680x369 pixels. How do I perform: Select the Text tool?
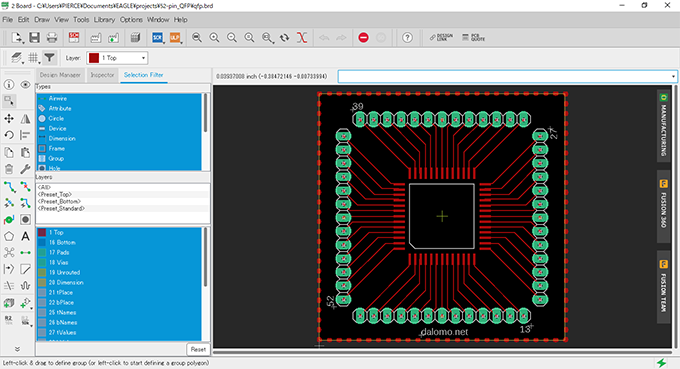[x=26, y=236]
